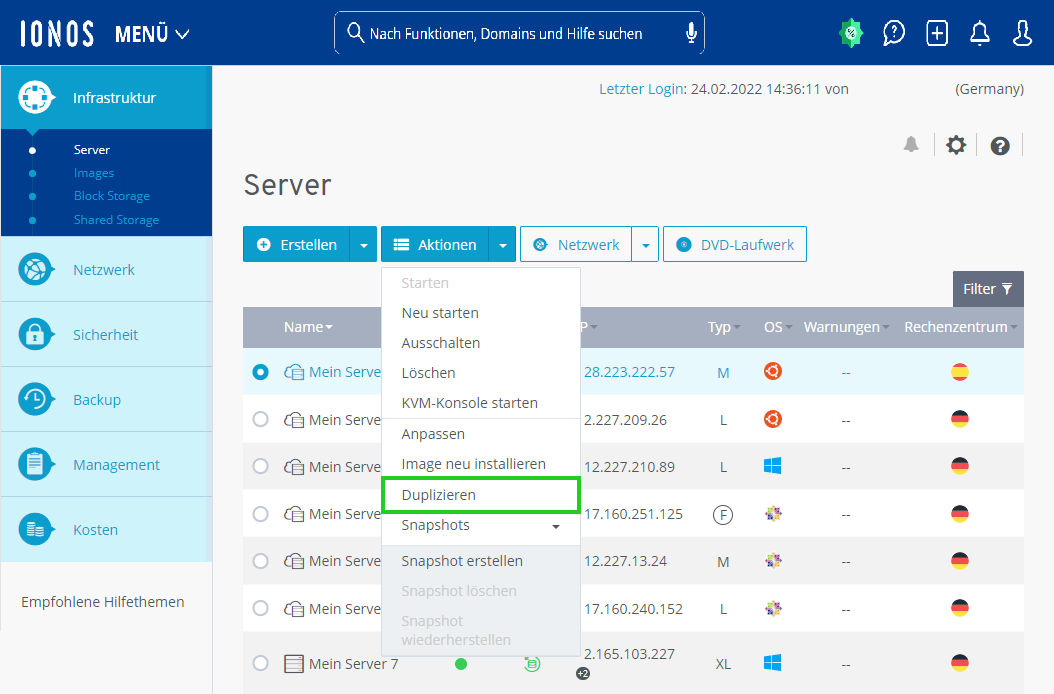
Task: Select Duplizieren menu entry
Action: click(x=480, y=495)
